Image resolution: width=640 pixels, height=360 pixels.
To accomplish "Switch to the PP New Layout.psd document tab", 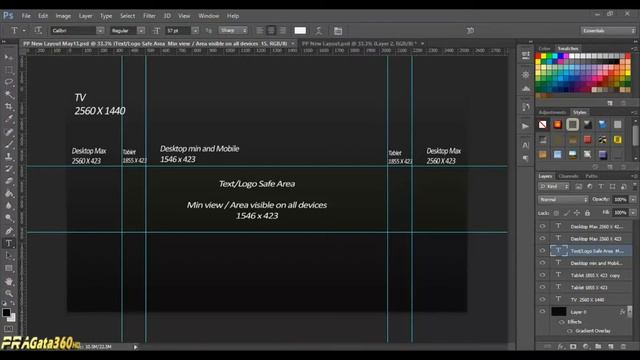I will point(360,43).
